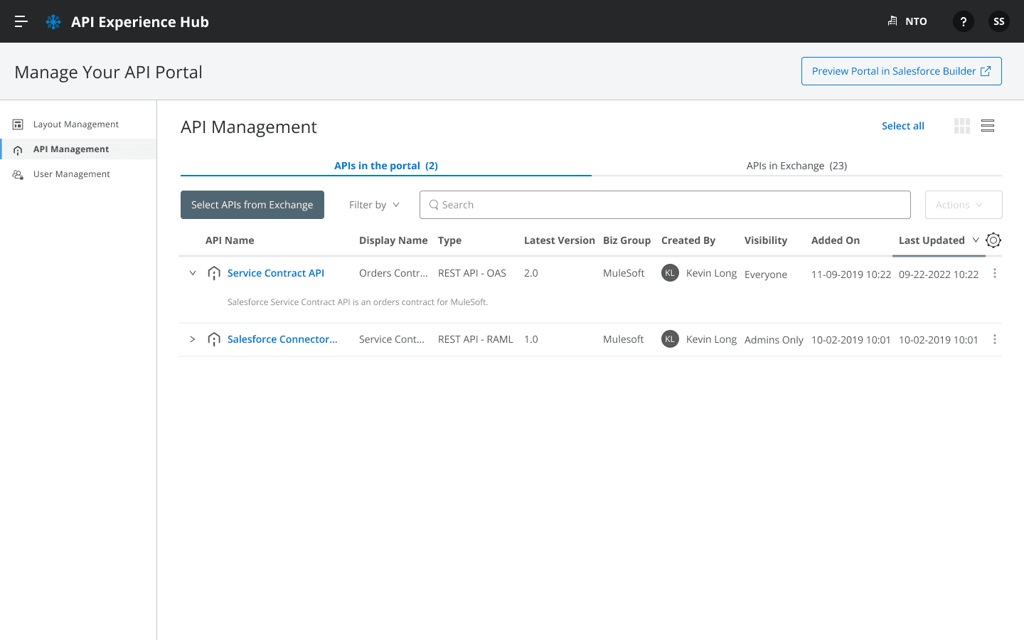Open the SS user avatar menu
The width and height of the screenshot is (1024, 640).
999,22
